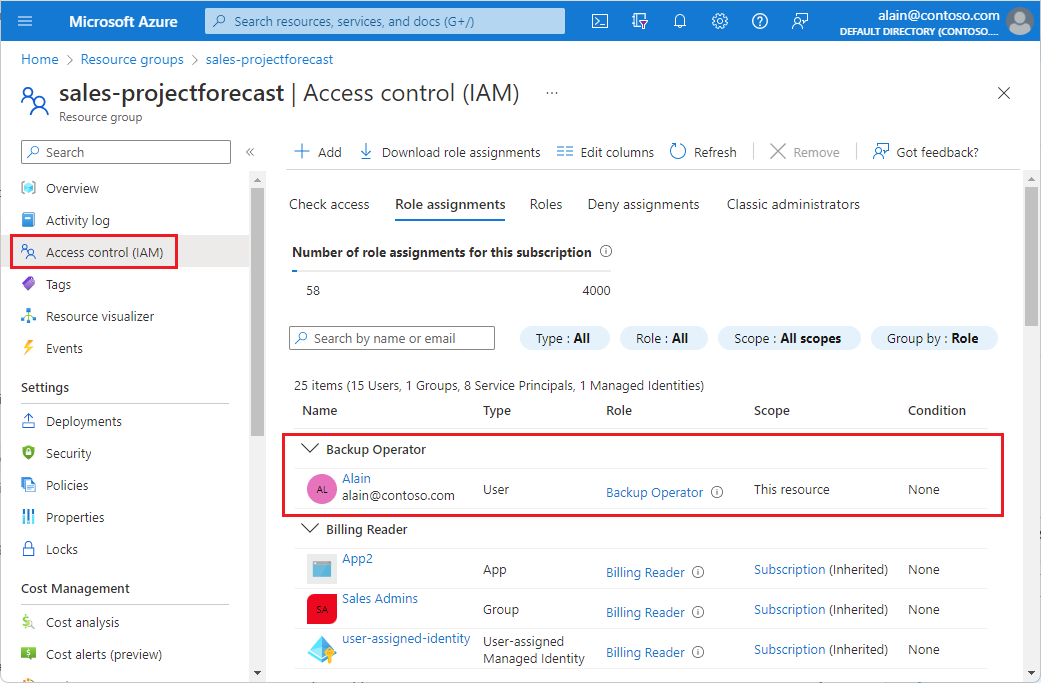Viewport: 1041px width, 683px height.
Task: Open the Directories and subscriptions filter
Action: 640,20
